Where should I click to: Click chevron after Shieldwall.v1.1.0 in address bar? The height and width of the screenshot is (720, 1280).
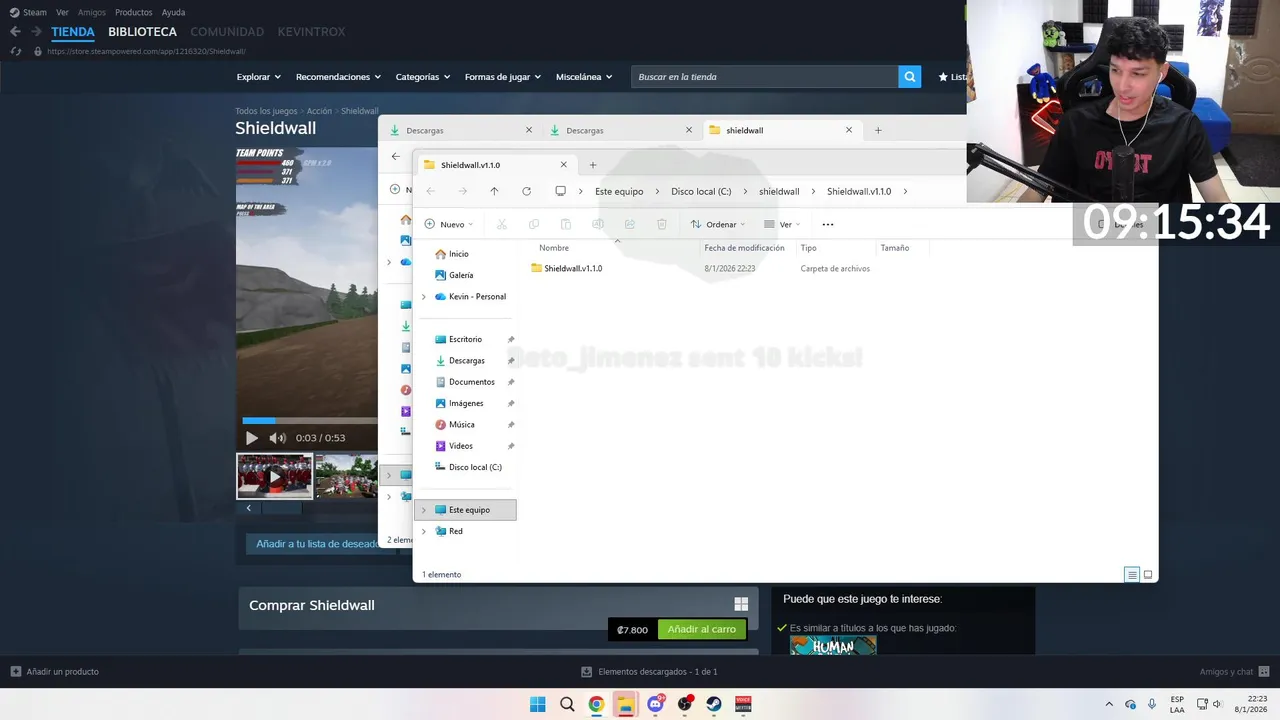pyautogui.click(x=905, y=191)
